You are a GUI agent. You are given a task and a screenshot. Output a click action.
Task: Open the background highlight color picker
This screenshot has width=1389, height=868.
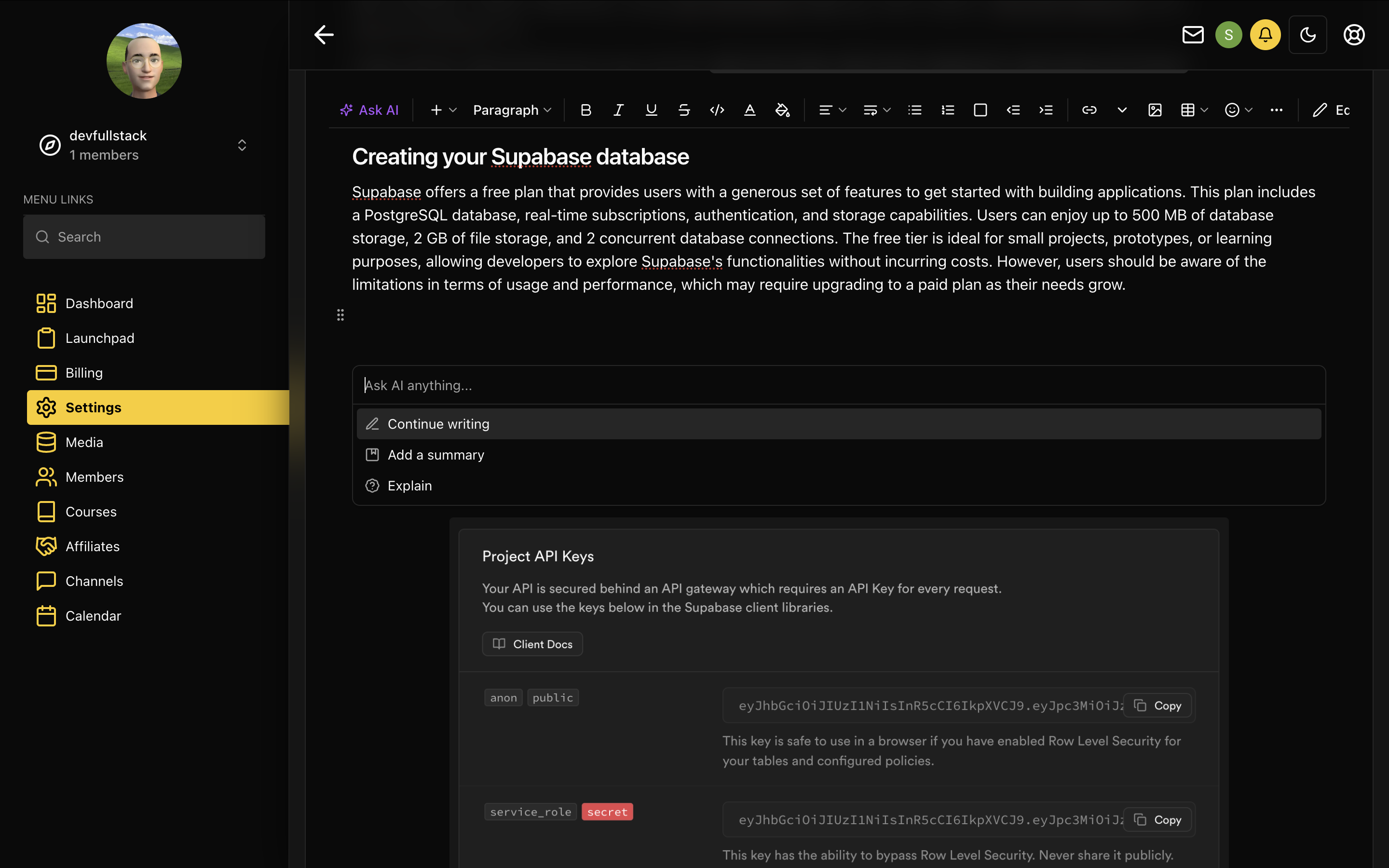pos(782,110)
